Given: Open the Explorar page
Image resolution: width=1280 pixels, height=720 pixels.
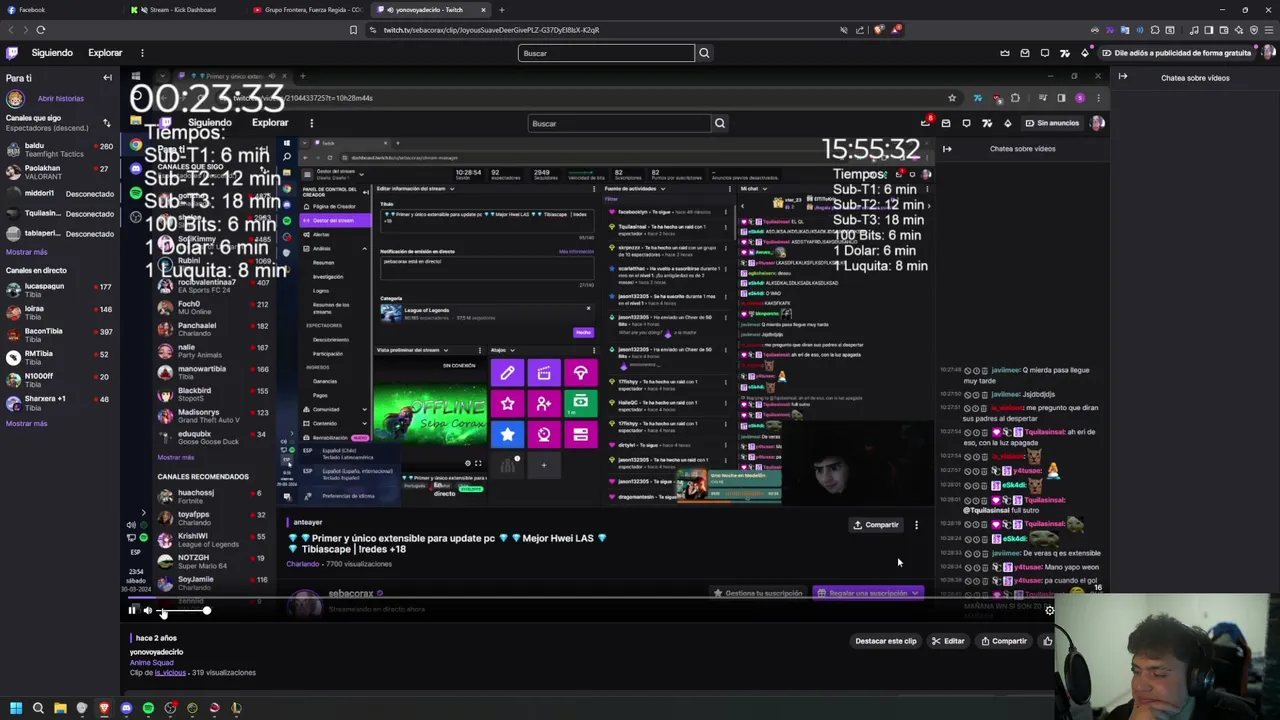Looking at the screenshot, I should pos(105,53).
